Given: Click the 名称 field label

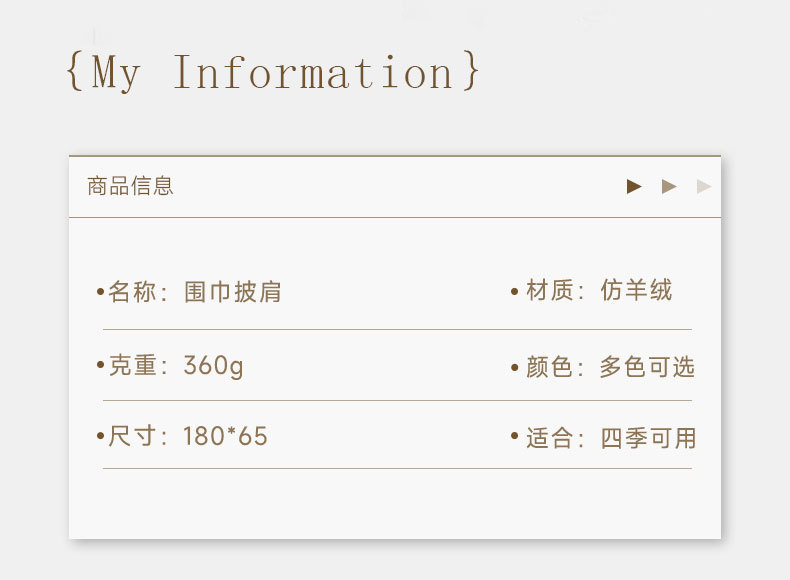Looking at the screenshot, I should pos(133,292).
